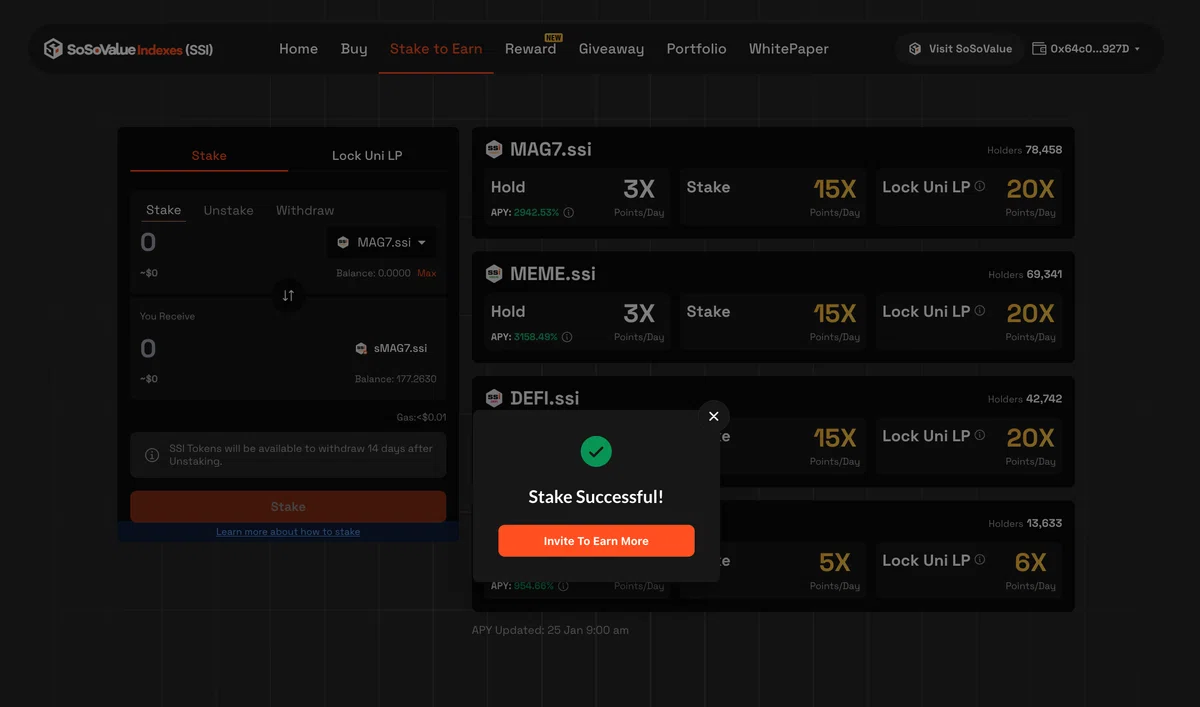Click the SoSoValue Indexes logo
This screenshot has height=707, width=1200.
[128, 49]
